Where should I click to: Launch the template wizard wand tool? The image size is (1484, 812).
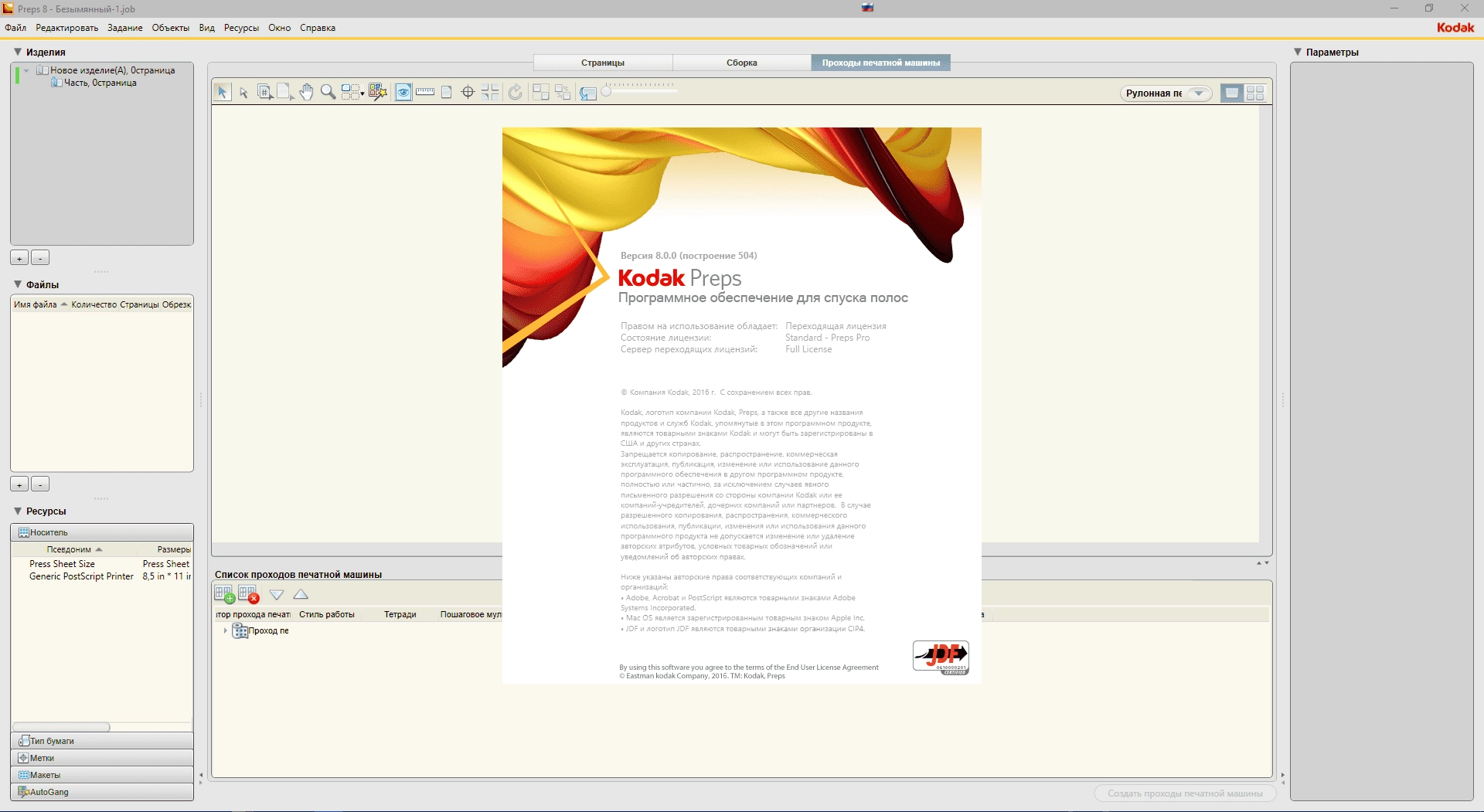tap(377, 92)
